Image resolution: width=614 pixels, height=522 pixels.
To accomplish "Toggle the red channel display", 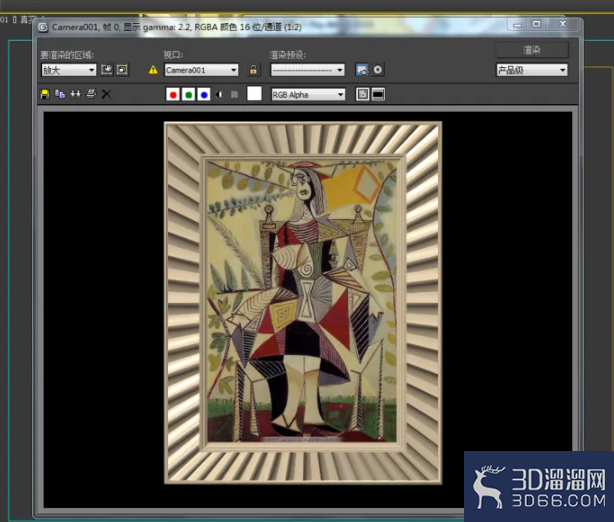I will pos(173,94).
